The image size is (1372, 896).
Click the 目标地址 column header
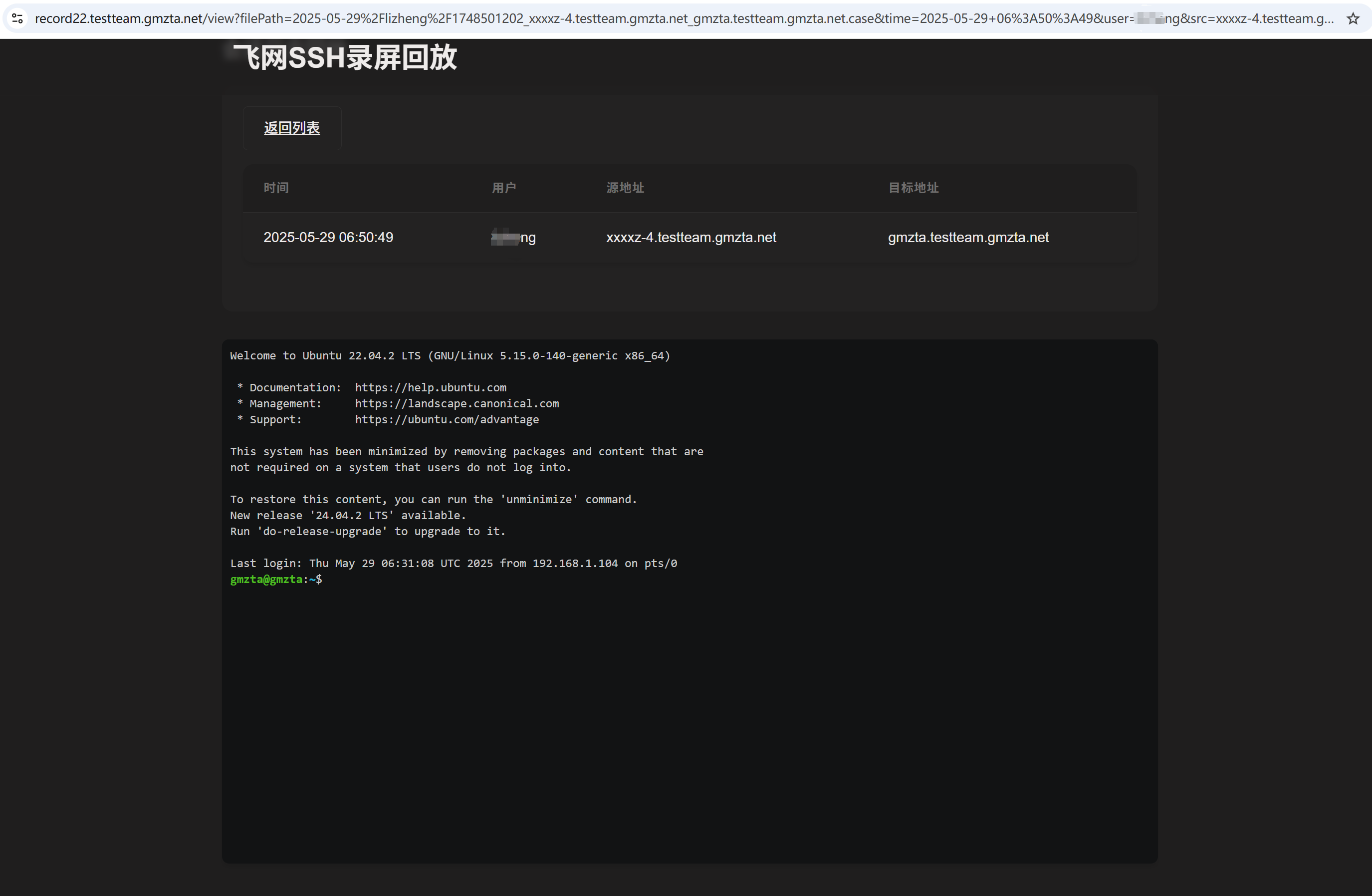pyautogui.click(x=913, y=188)
